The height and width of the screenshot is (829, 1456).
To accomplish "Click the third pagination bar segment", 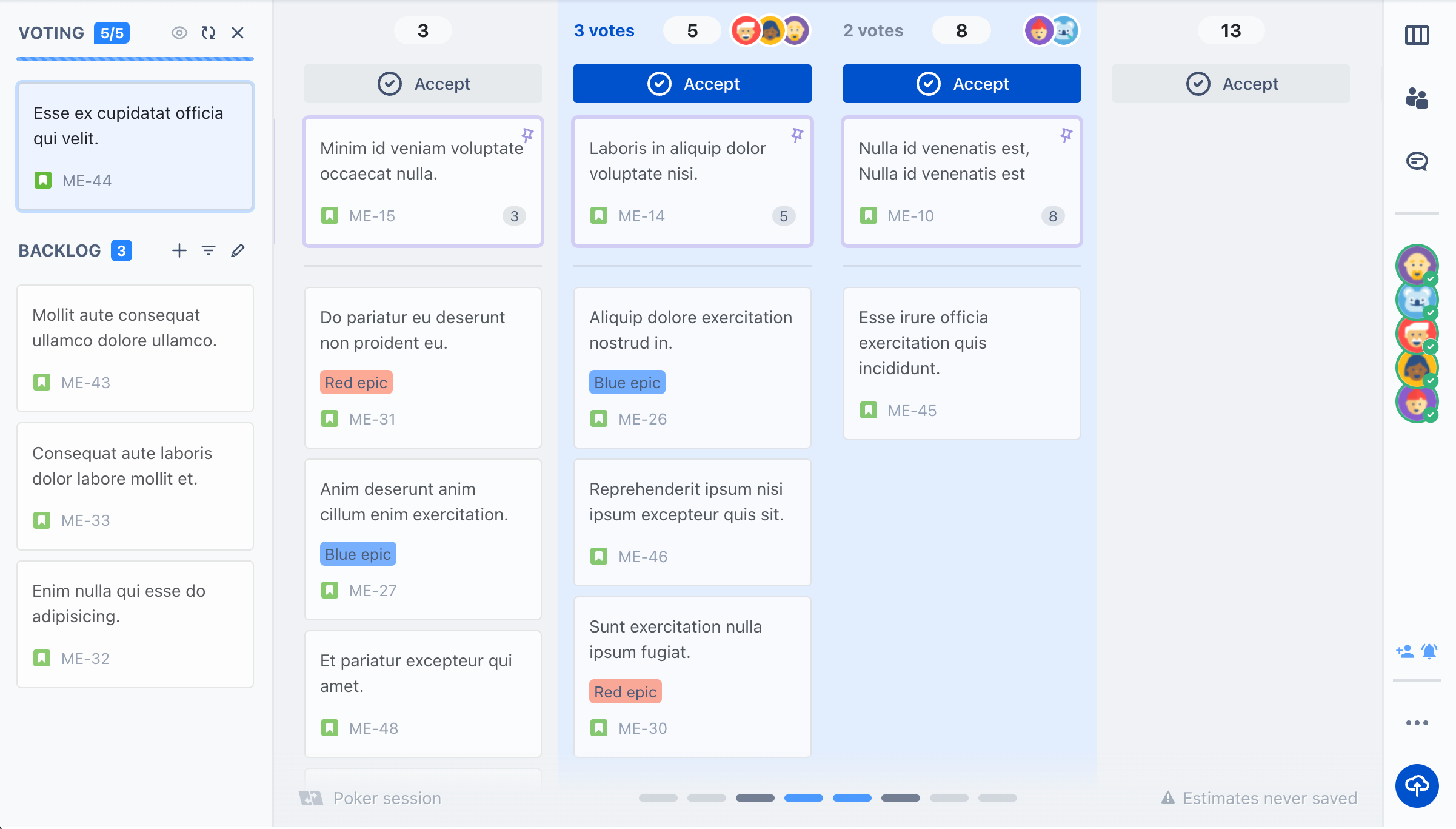I will [755, 798].
